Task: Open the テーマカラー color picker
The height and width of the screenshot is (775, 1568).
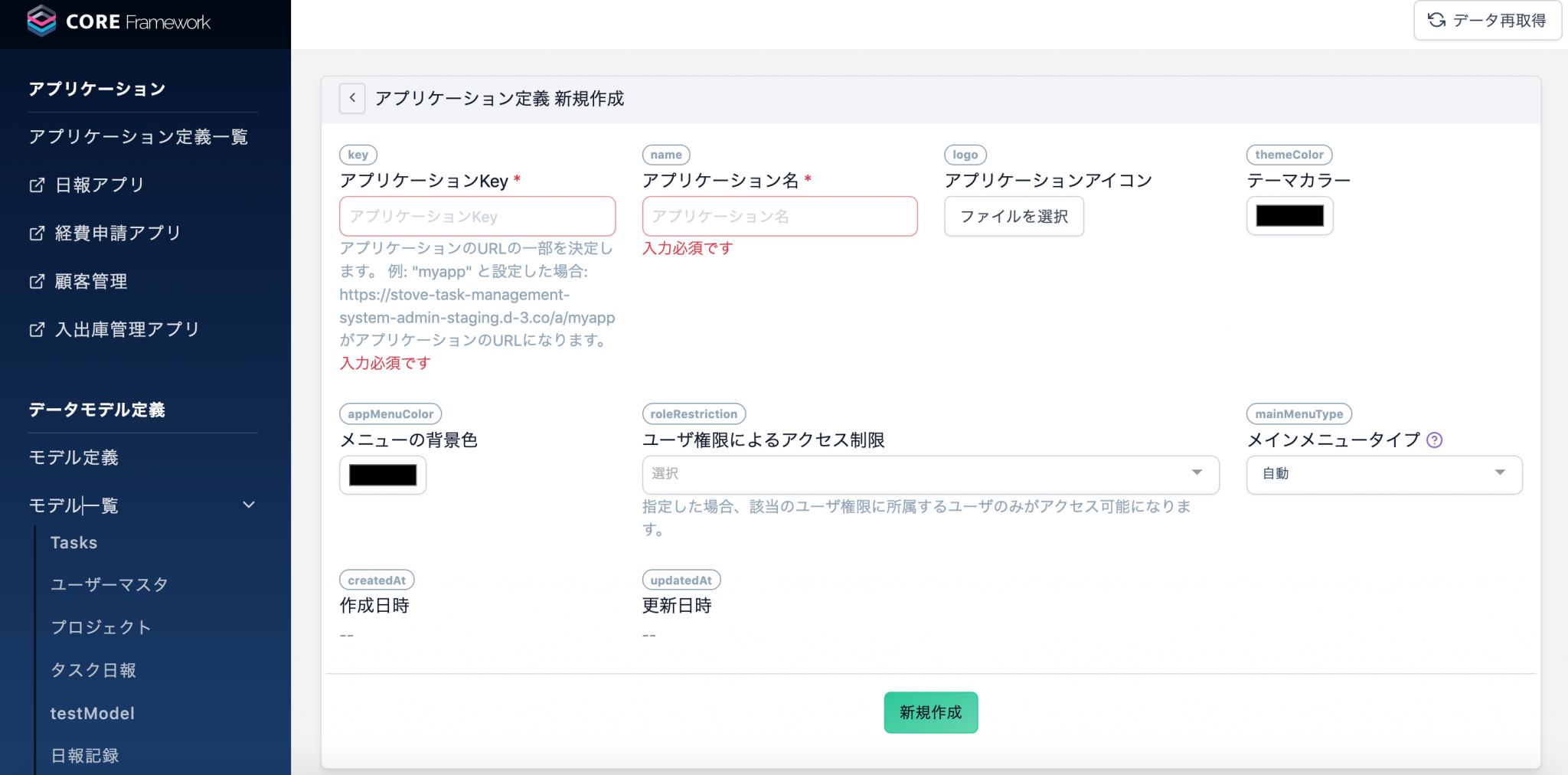Action: point(1289,215)
